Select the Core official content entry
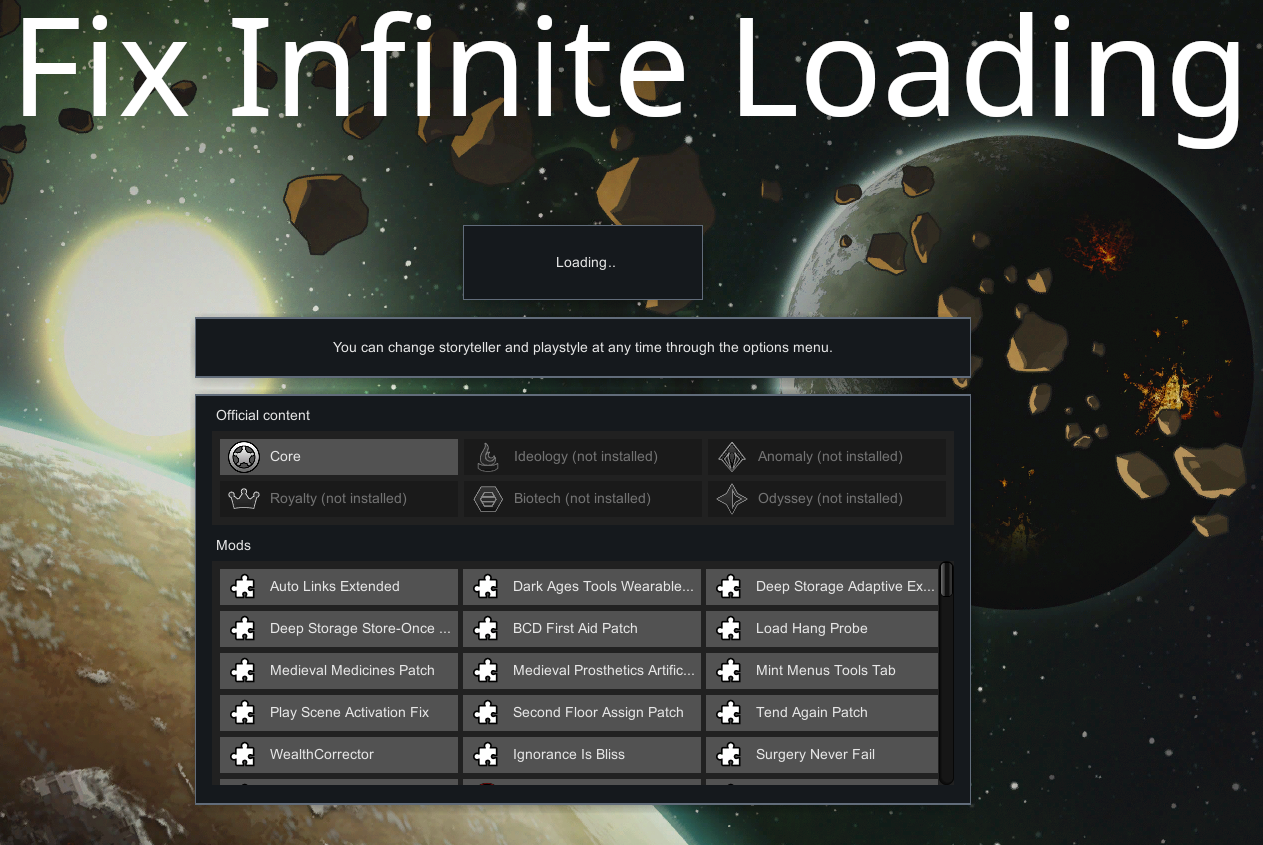This screenshot has height=845, width=1263. (x=339, y=457)
